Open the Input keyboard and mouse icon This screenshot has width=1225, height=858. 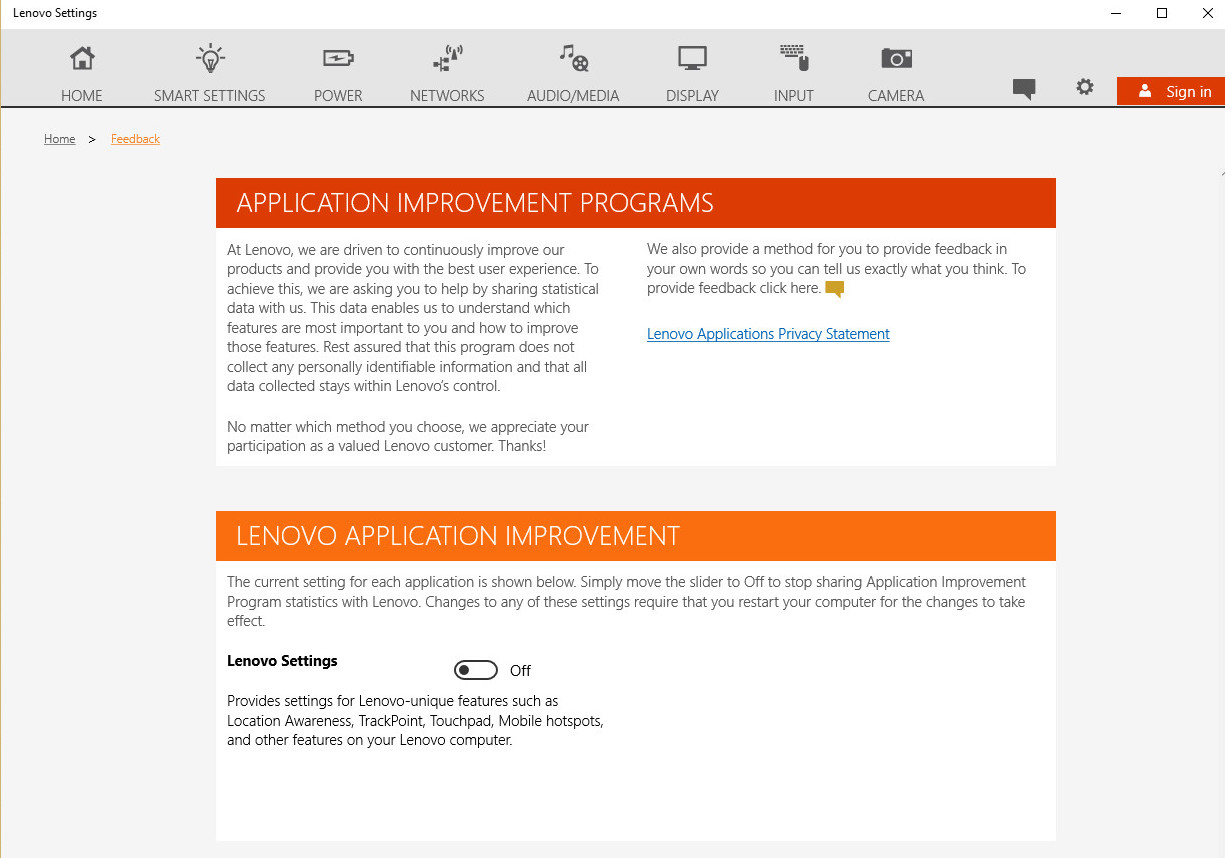pyautogui.click(x=794, y=58)
